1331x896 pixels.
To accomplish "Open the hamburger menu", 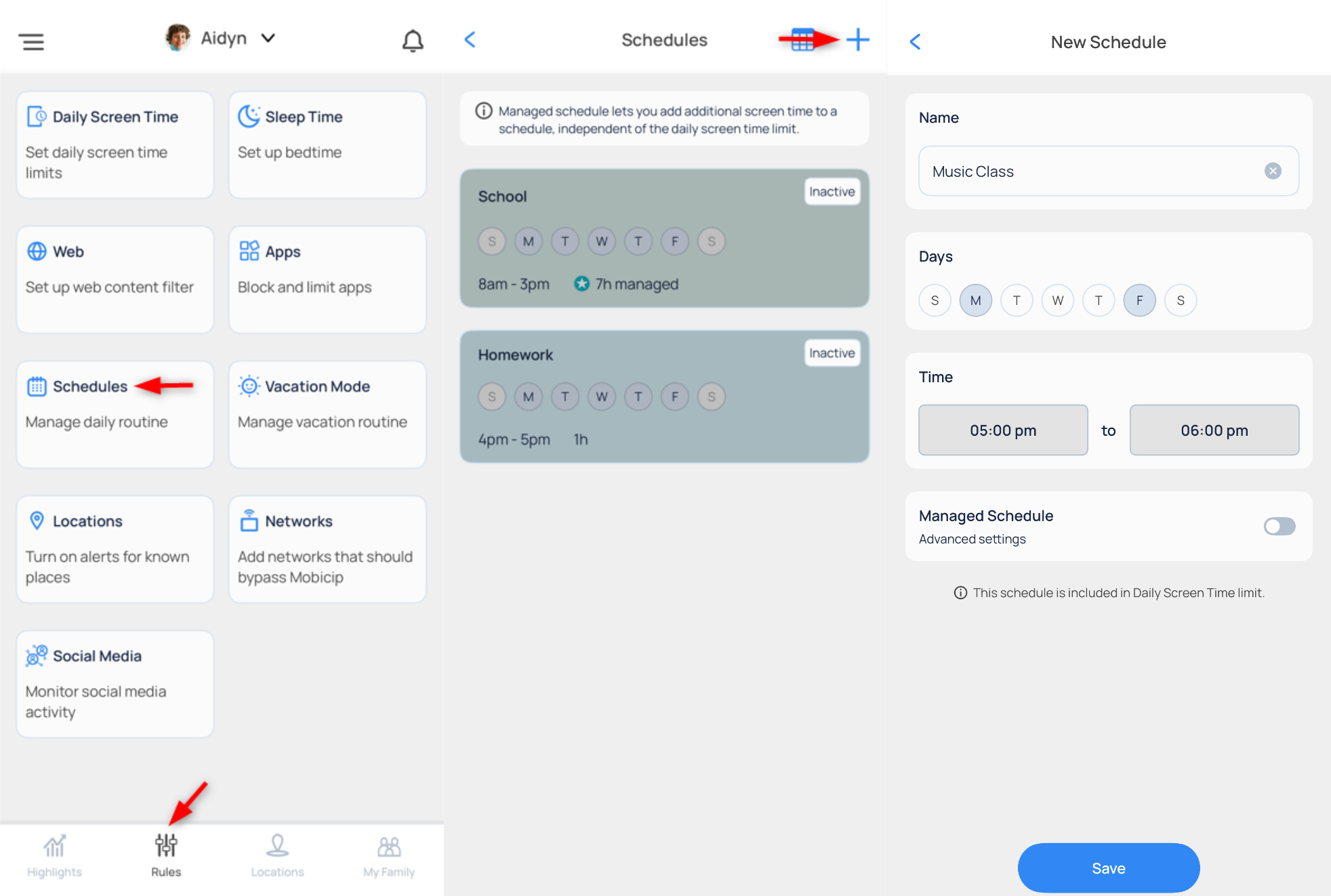I will click(x=33, y=41).
